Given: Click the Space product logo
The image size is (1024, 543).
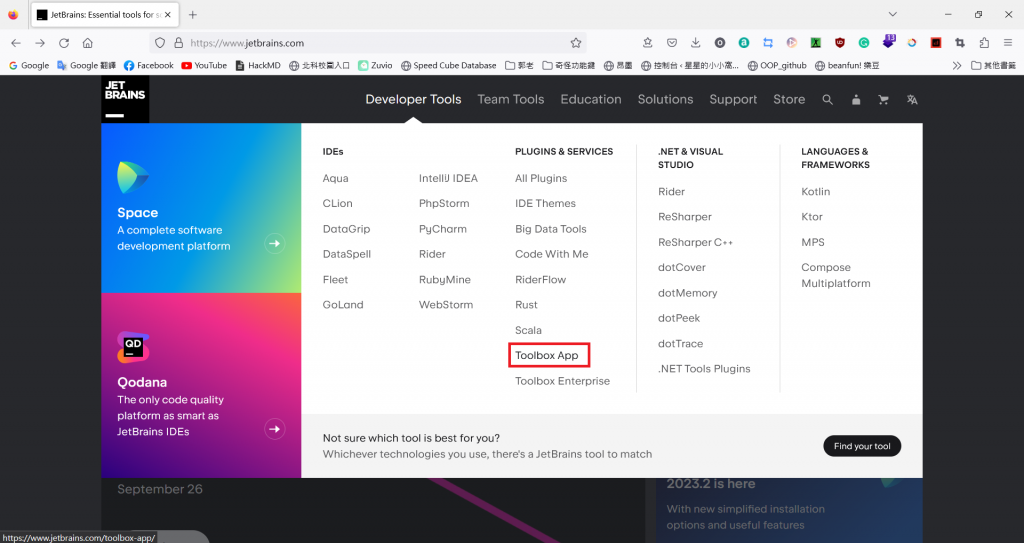Looking at the screenshot, I should pyautogui.click(x=133, y=177).
